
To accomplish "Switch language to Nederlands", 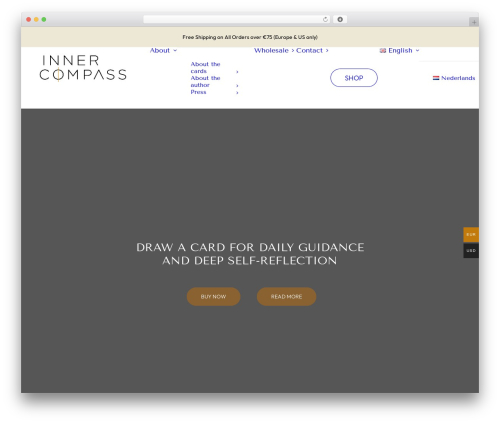I will (454, 78).
